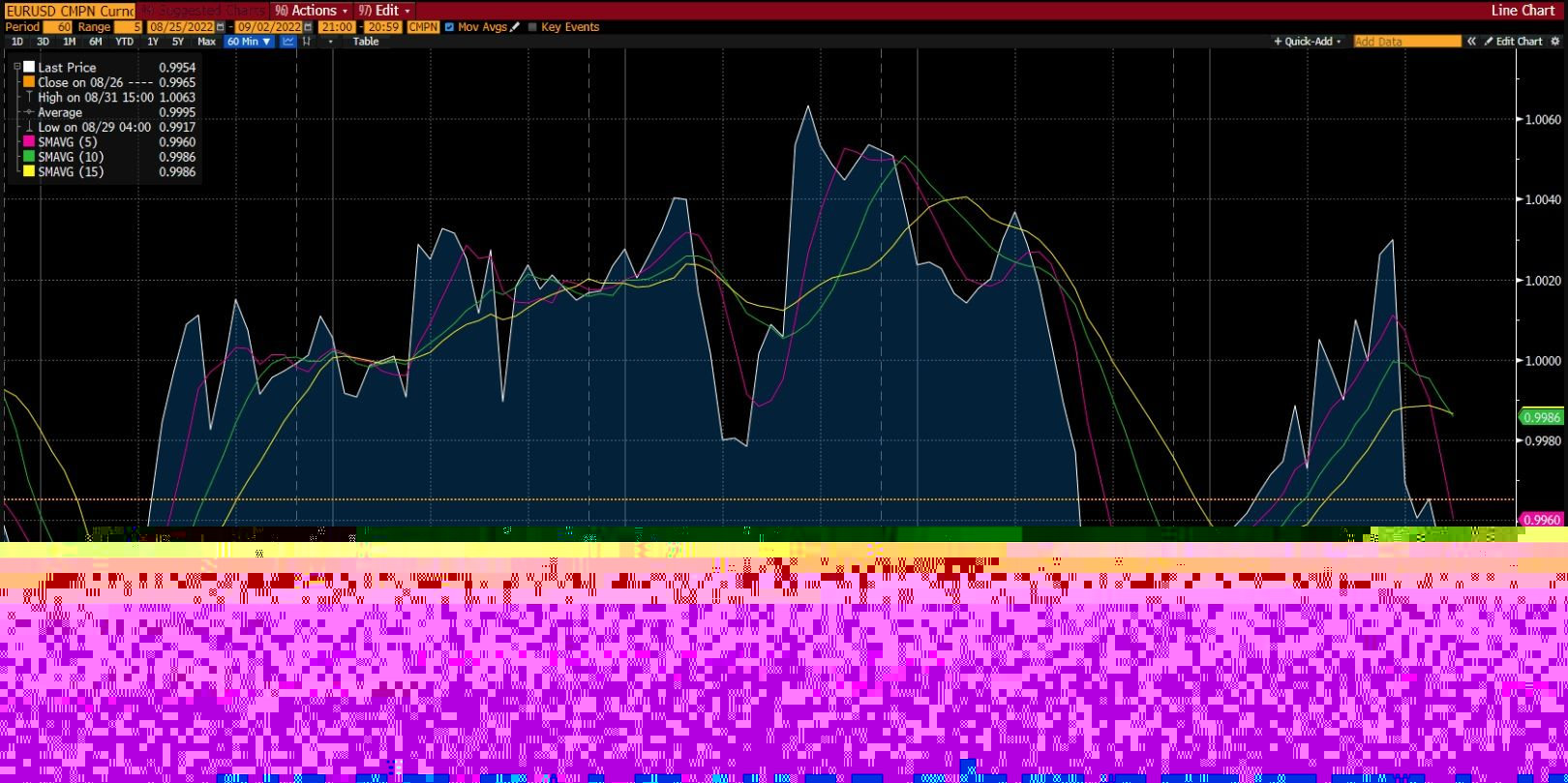Select the 3D range tab

[43, 42]
